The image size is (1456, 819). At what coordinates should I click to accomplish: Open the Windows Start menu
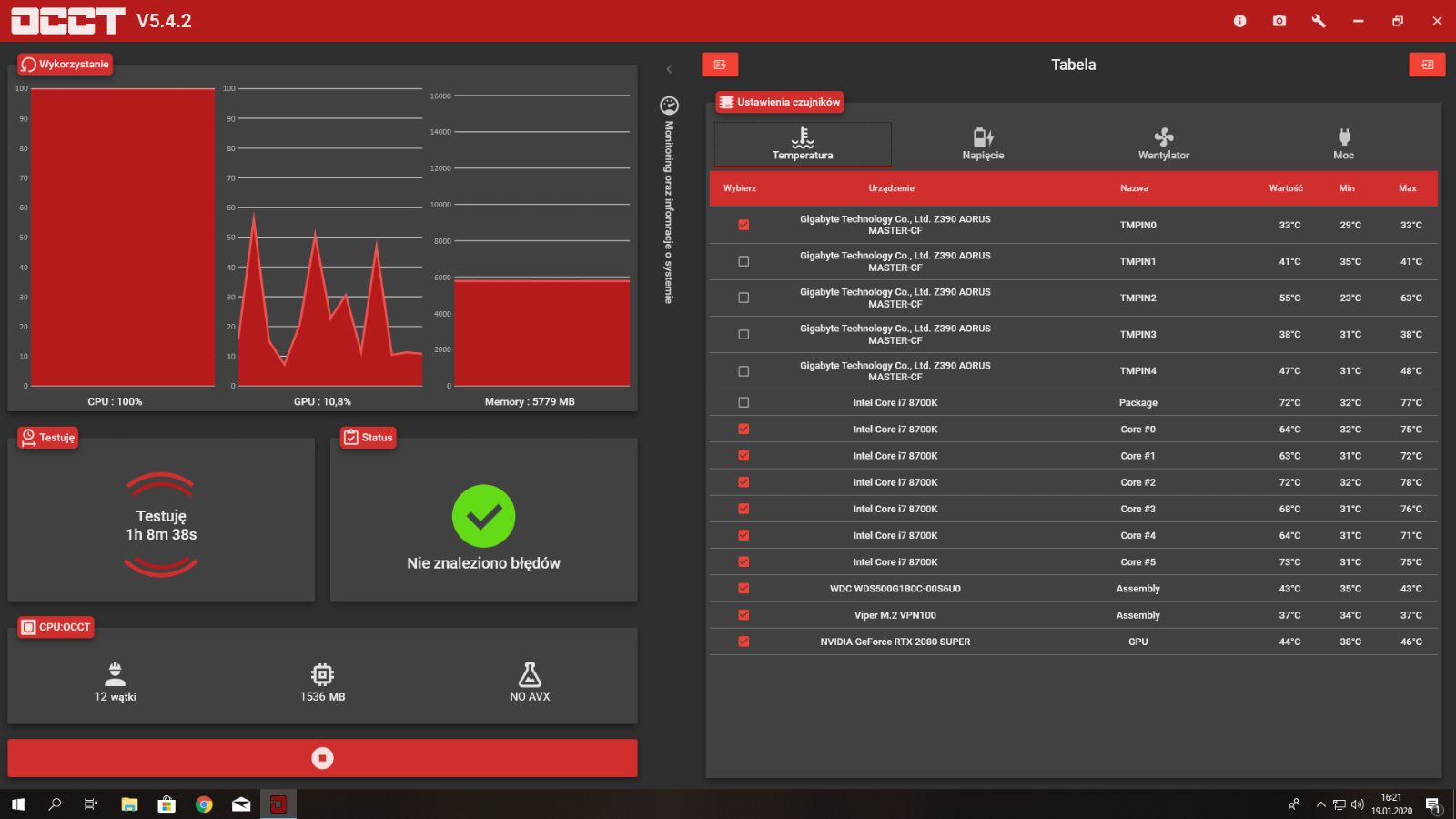18,804
